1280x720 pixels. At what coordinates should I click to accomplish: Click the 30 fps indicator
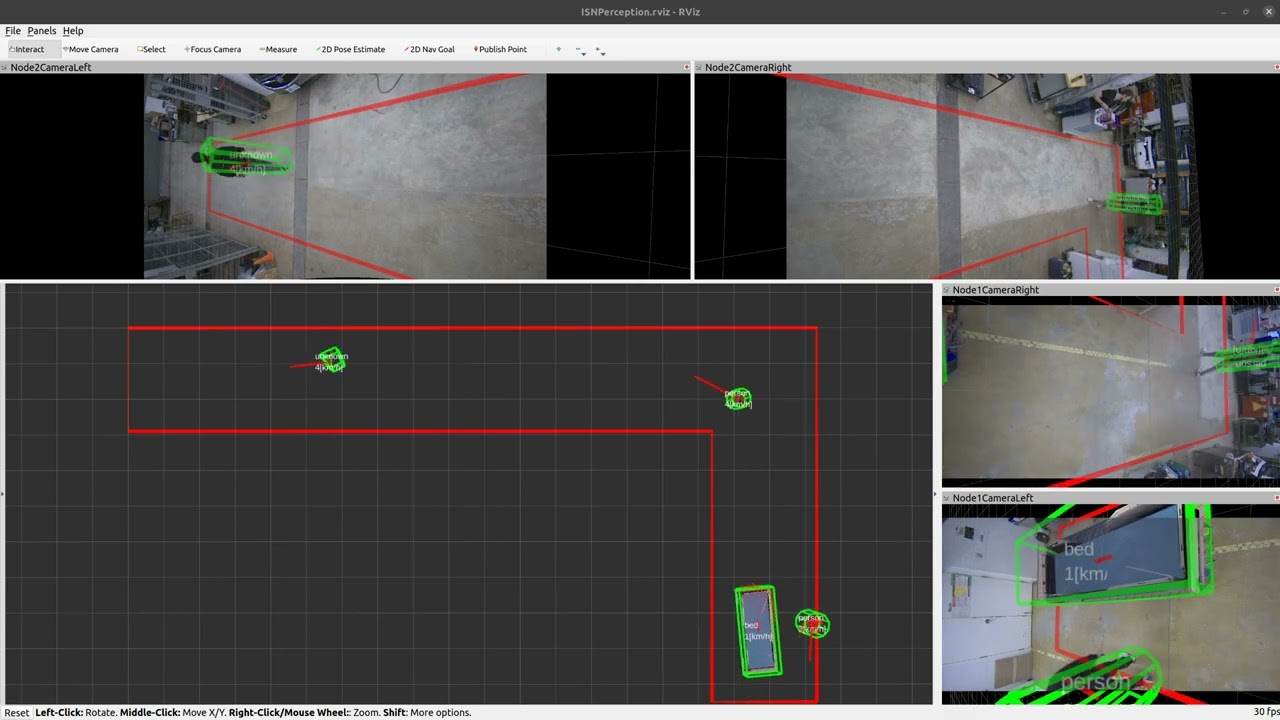(1265, 712)
